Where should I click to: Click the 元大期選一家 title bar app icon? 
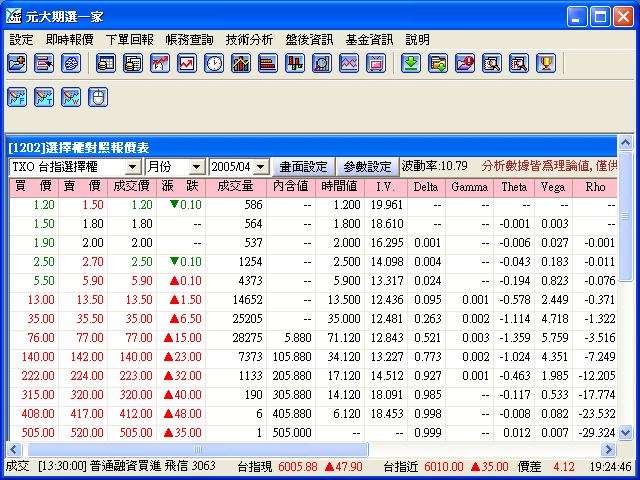click(x=14, y=16)
